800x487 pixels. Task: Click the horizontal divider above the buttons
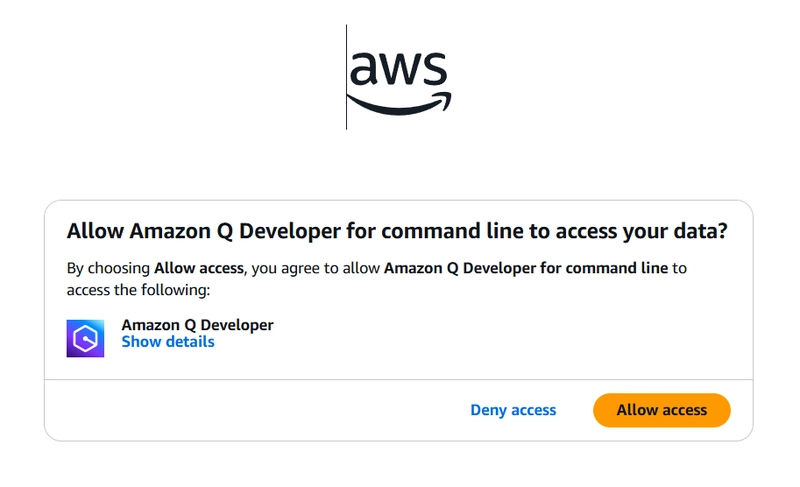pyautogui.click(x=398, y=380)
